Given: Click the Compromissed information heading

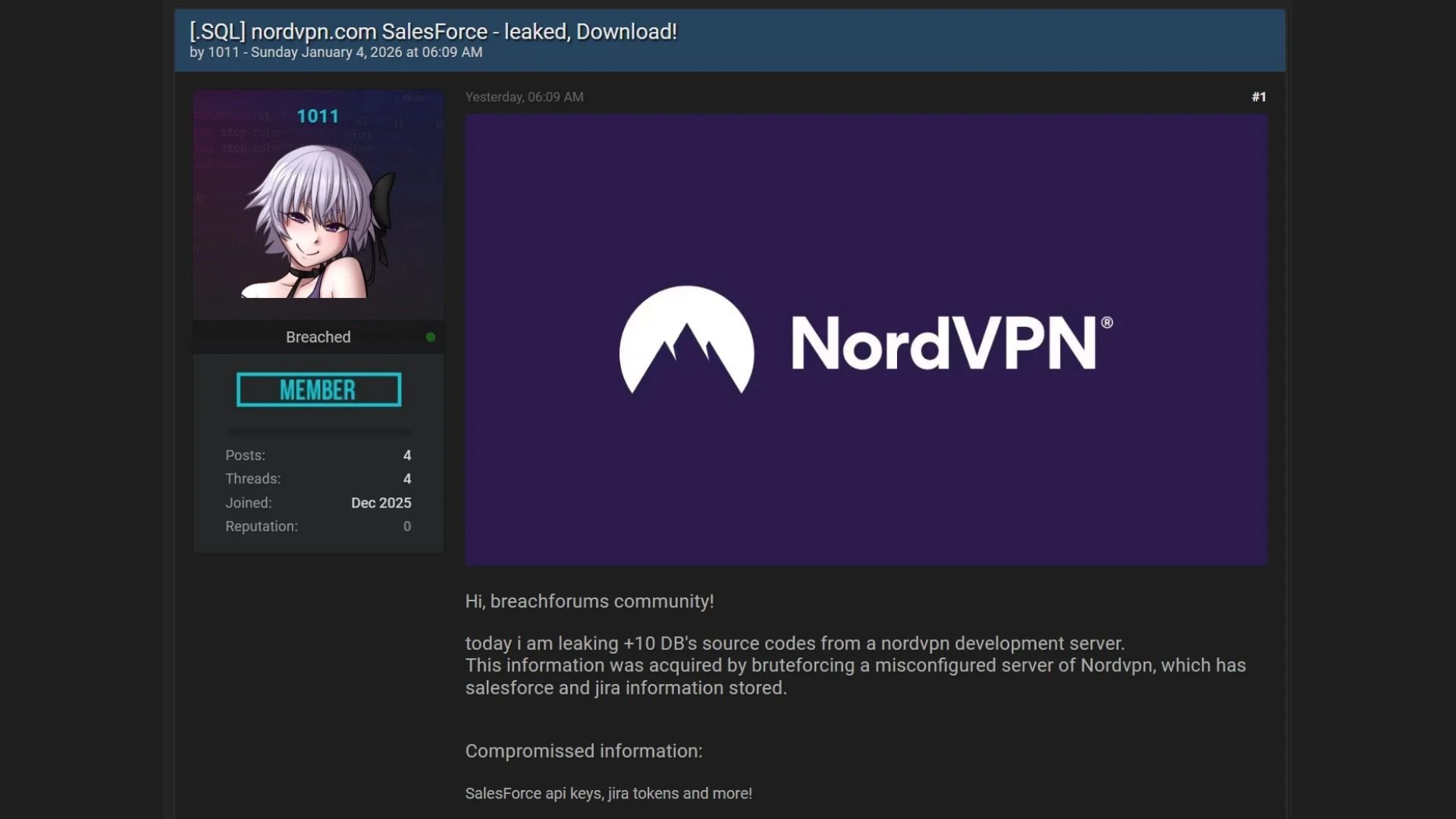Looking at the screenshot, I should click(583, 752).
